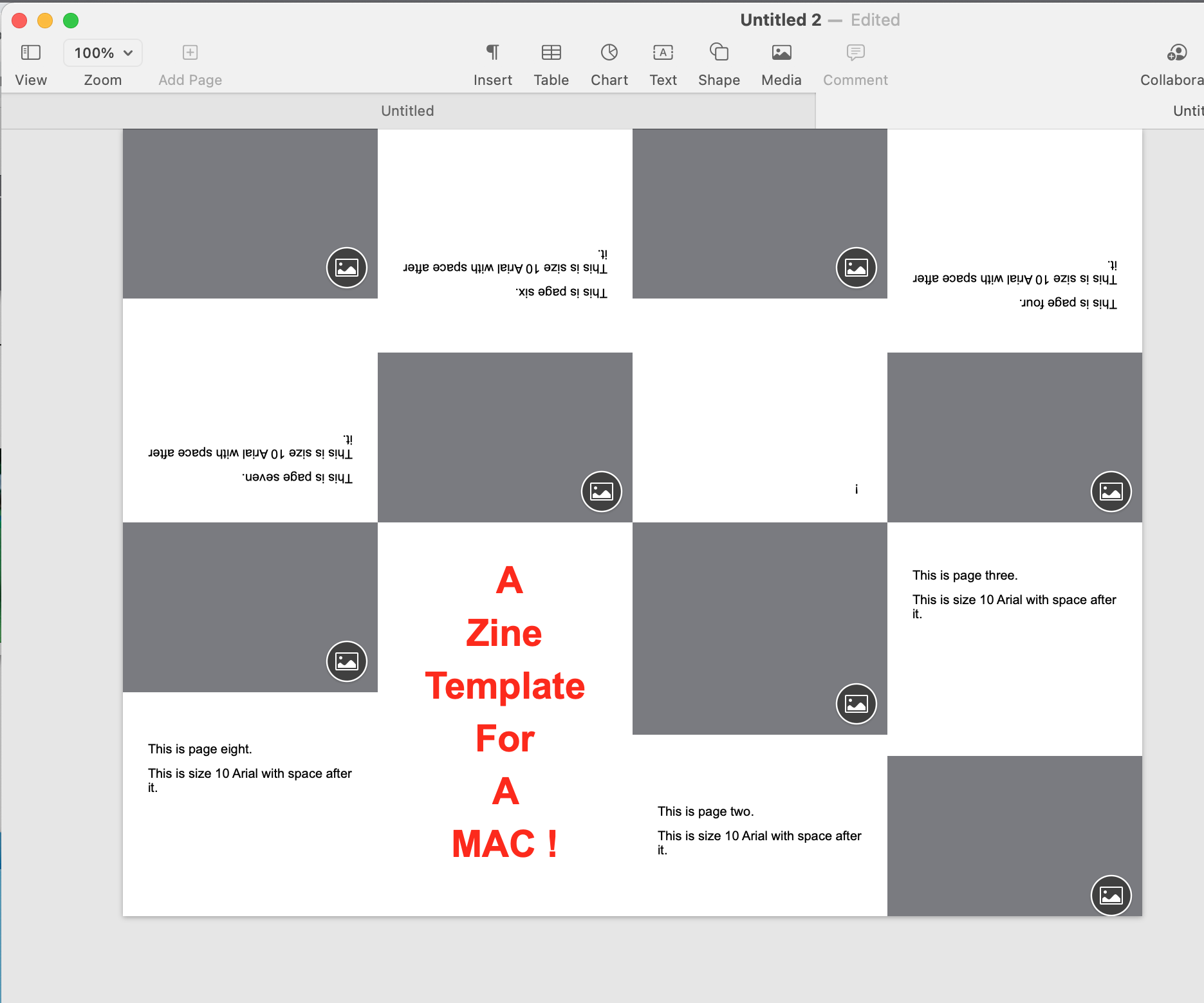Switch to the Untitled document tab

point(407,111)
